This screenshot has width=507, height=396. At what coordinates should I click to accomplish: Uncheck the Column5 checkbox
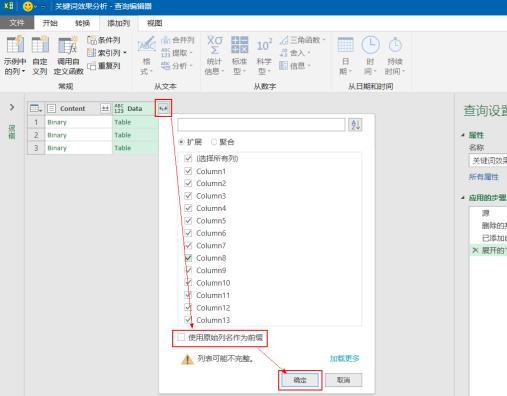coord(188,221)
